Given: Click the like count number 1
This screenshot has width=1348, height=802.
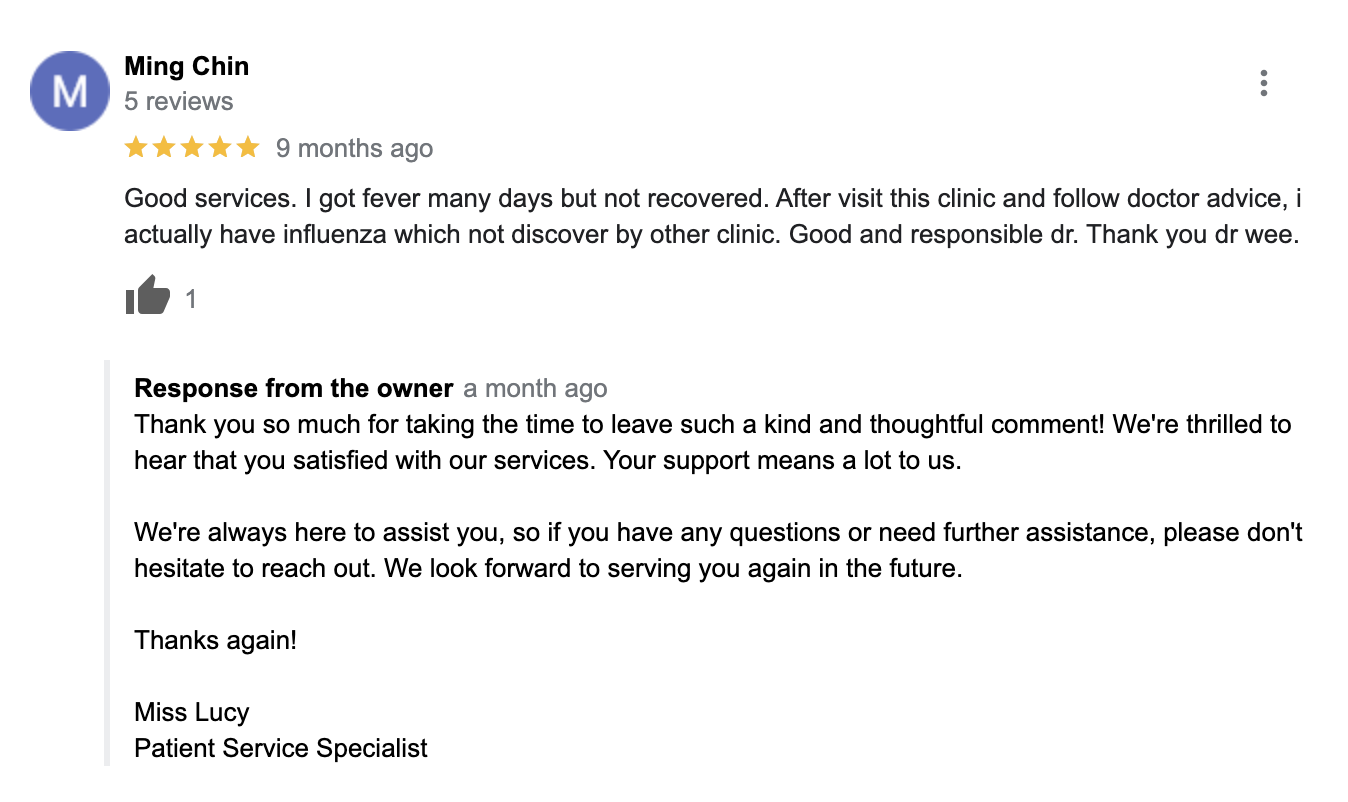Looking at the screenshot, I should [191, 298].
